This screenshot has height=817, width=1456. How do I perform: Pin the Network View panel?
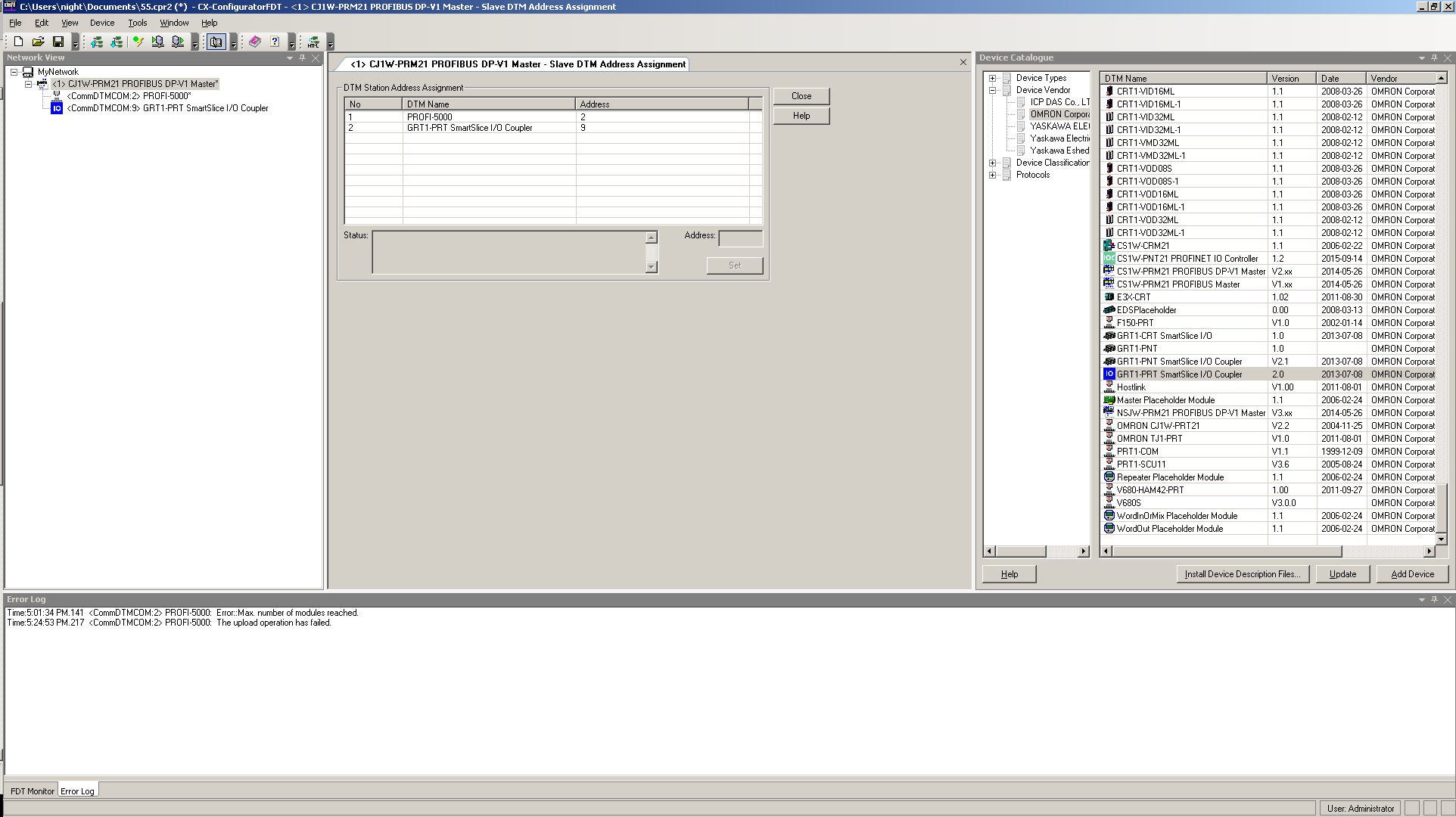[303, 57]
